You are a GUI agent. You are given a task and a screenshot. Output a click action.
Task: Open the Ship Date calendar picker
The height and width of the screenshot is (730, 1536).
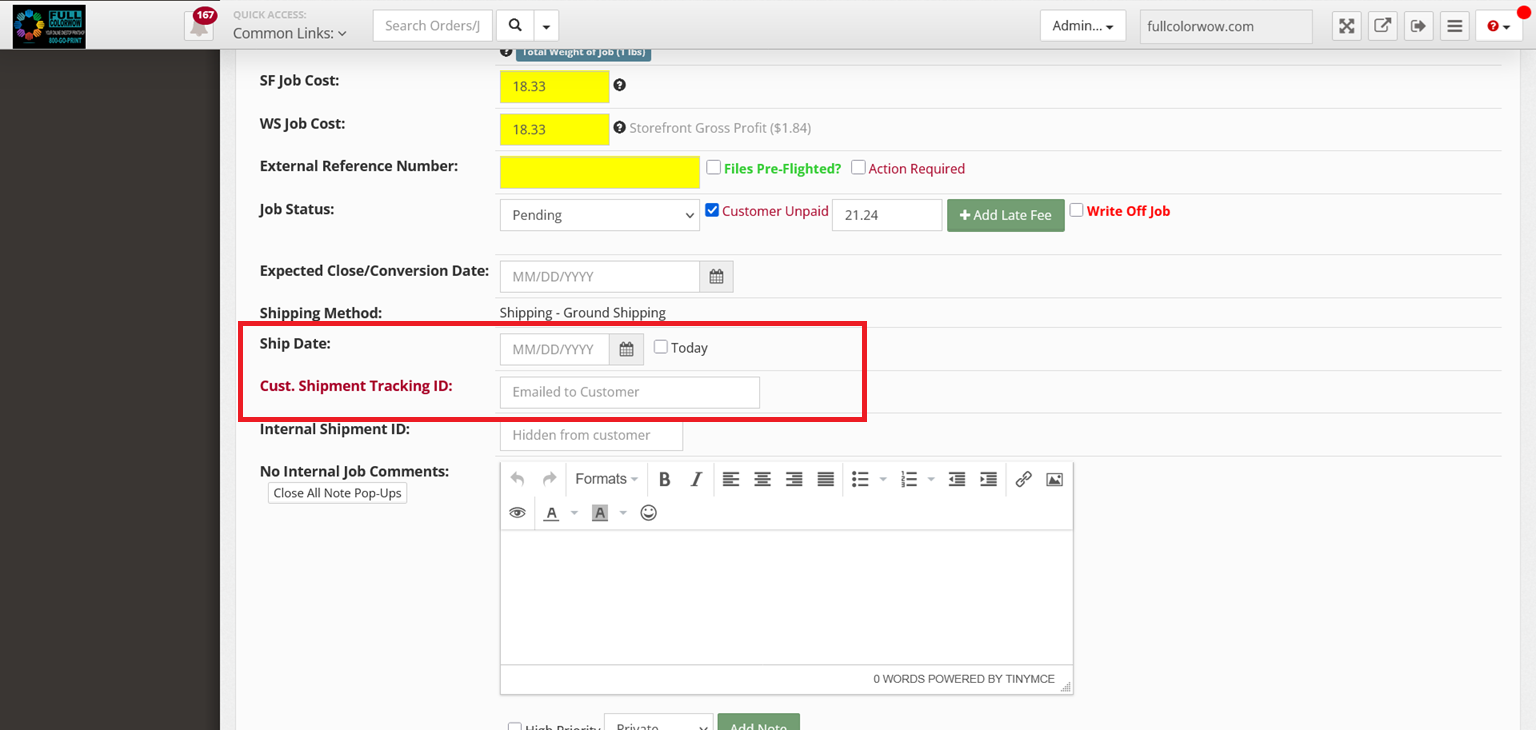(x=626, y=349)
